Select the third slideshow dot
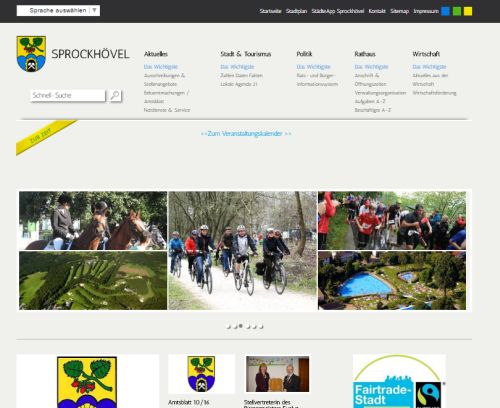Viewport: 500px width, 408px height. point(241,326)
